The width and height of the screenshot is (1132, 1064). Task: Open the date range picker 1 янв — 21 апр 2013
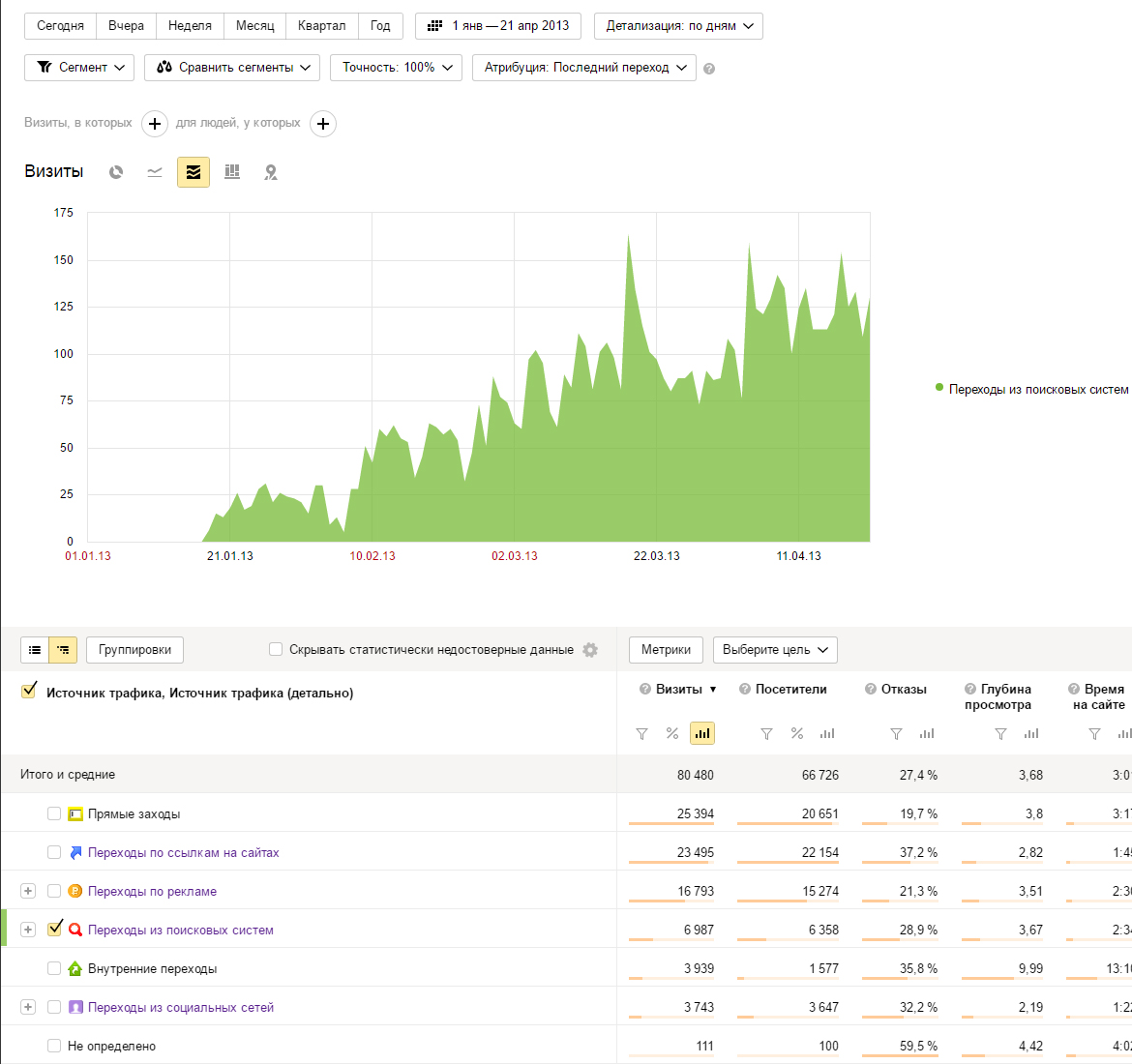[x=498, y=26]
